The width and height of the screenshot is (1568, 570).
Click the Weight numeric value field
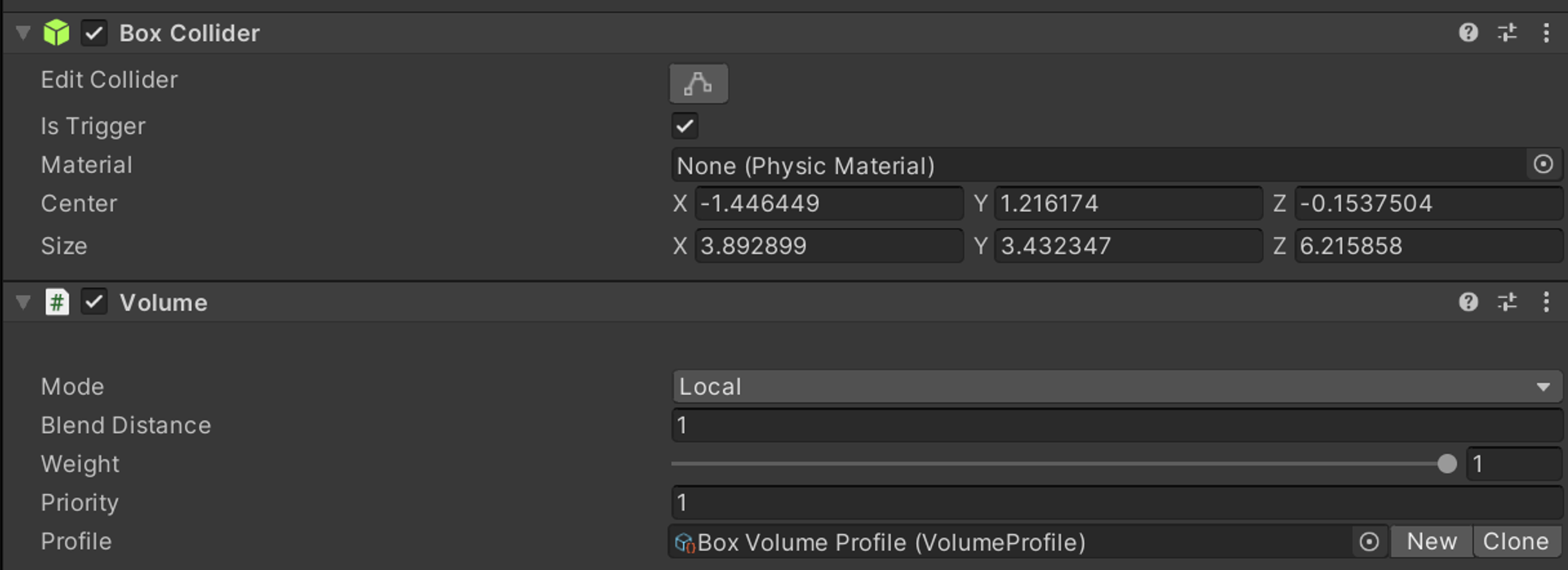1514,463
